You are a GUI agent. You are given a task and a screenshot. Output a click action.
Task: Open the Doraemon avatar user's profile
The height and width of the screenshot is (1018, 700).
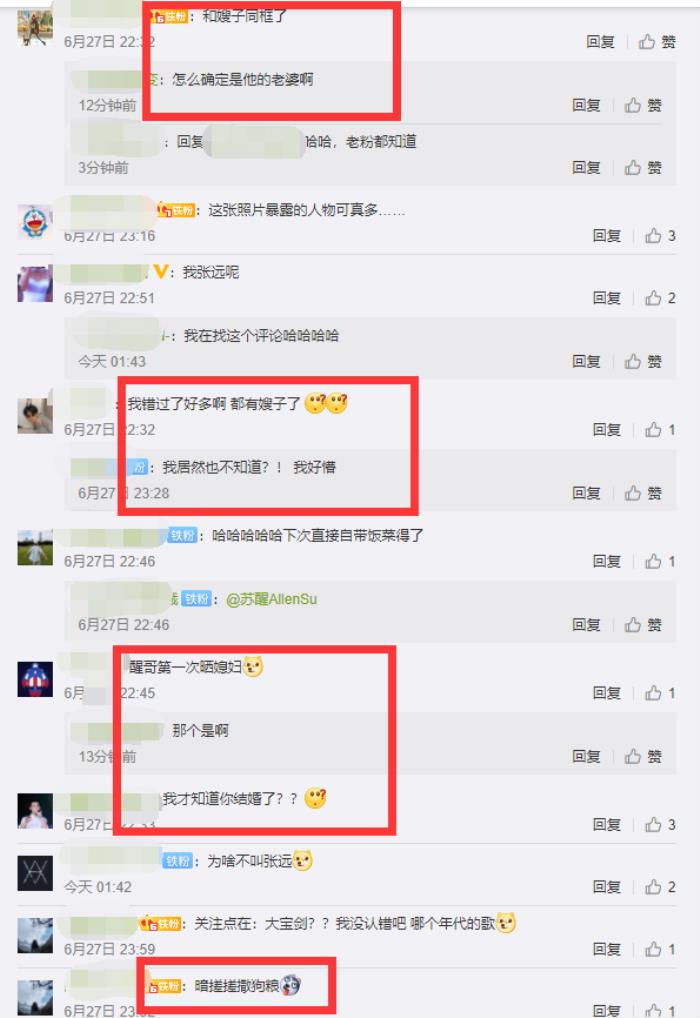point(35,221)
